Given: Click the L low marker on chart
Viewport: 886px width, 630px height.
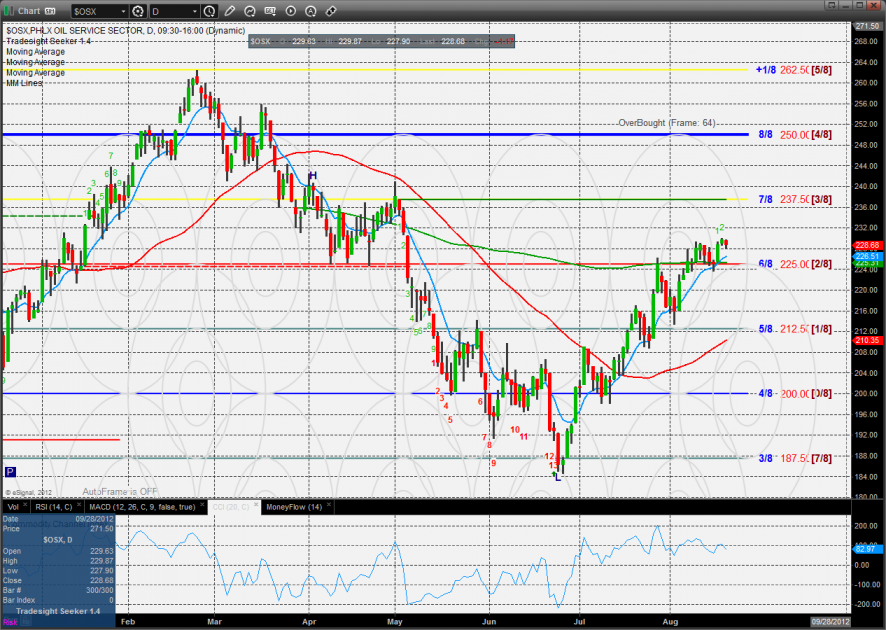Looking at the screenshot, I should 558,477.
